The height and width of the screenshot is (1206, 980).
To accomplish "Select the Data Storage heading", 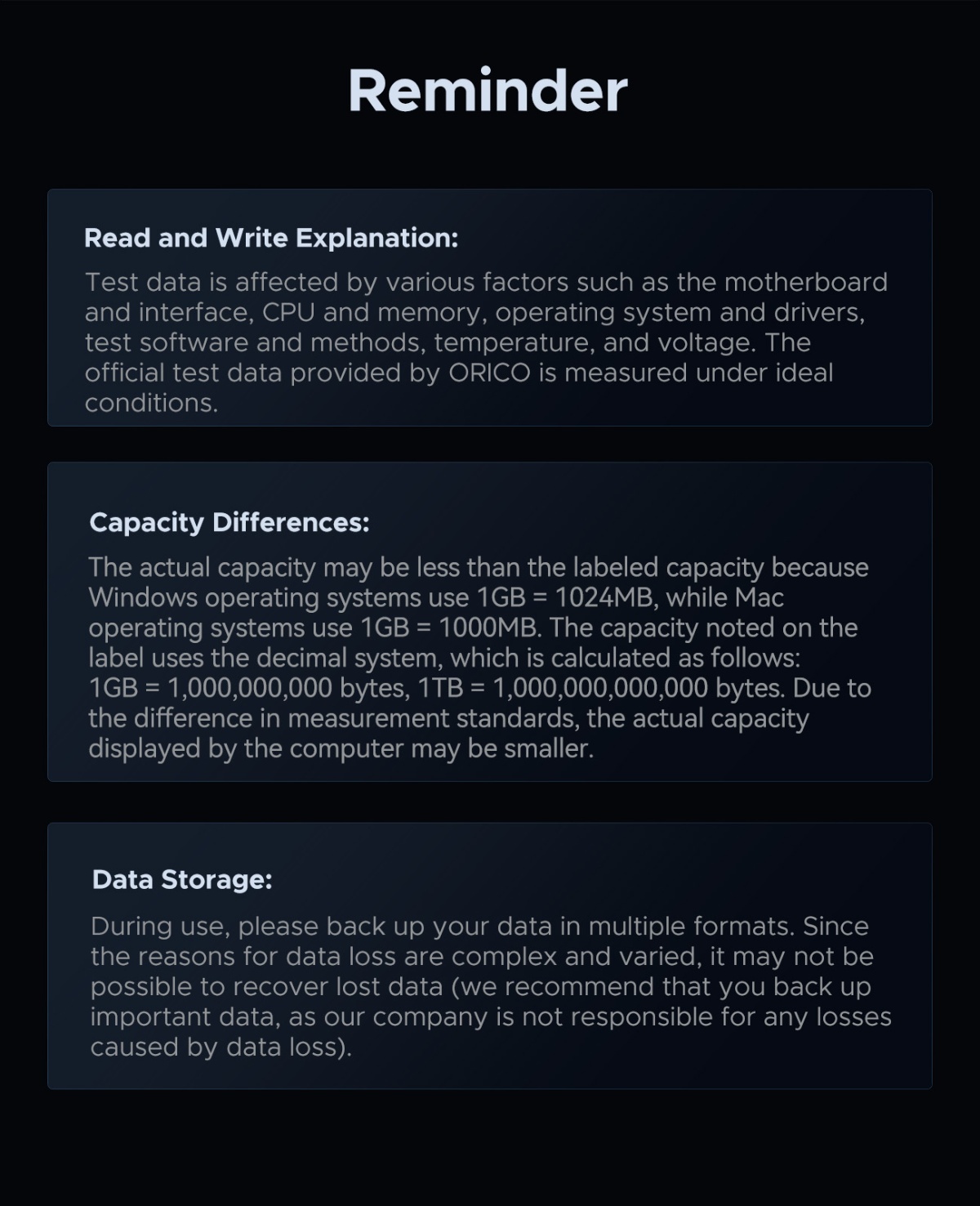I will click(x=182, y=879).
